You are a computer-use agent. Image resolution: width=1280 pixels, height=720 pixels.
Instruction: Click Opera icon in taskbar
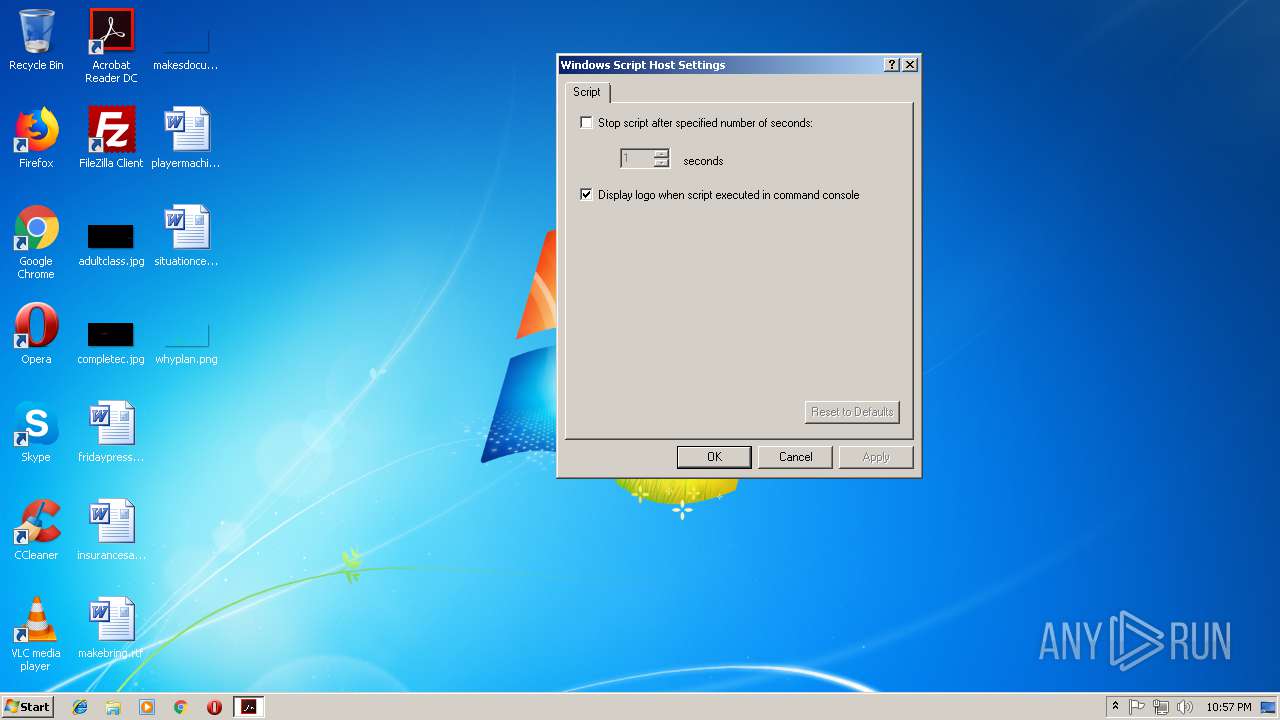(x=214, y=707)
